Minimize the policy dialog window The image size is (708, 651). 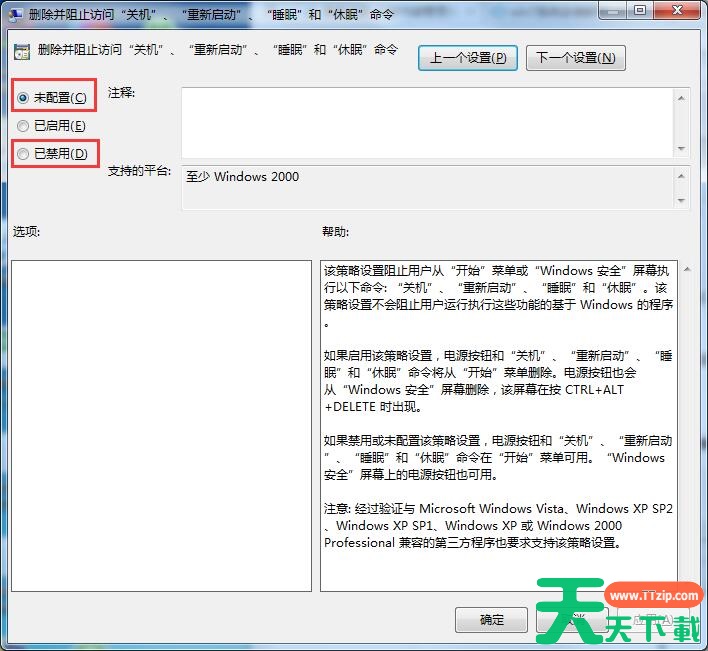(x=613, y=10)
